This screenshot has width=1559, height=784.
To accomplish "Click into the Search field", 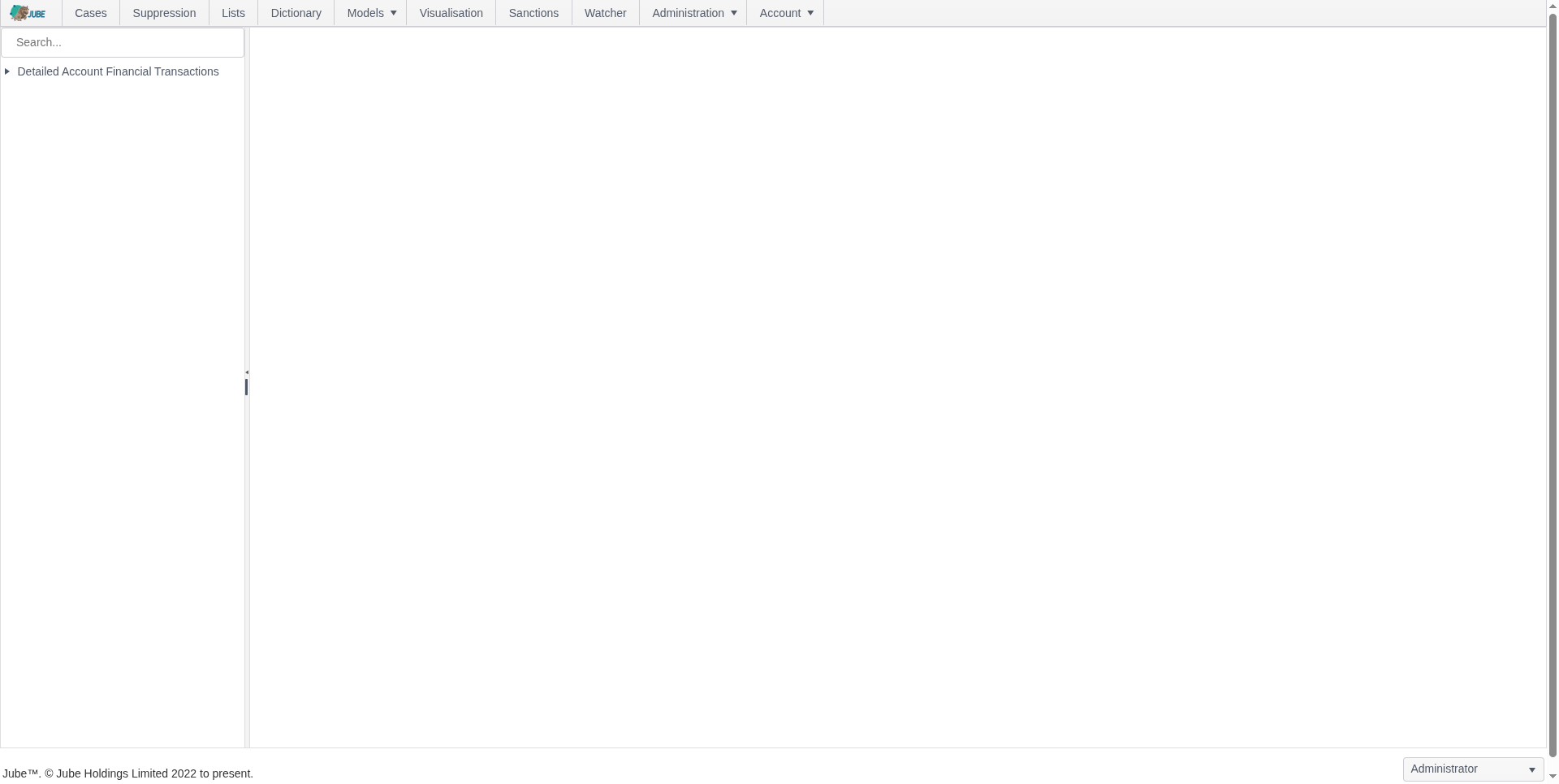I will [x=122, y=42].
